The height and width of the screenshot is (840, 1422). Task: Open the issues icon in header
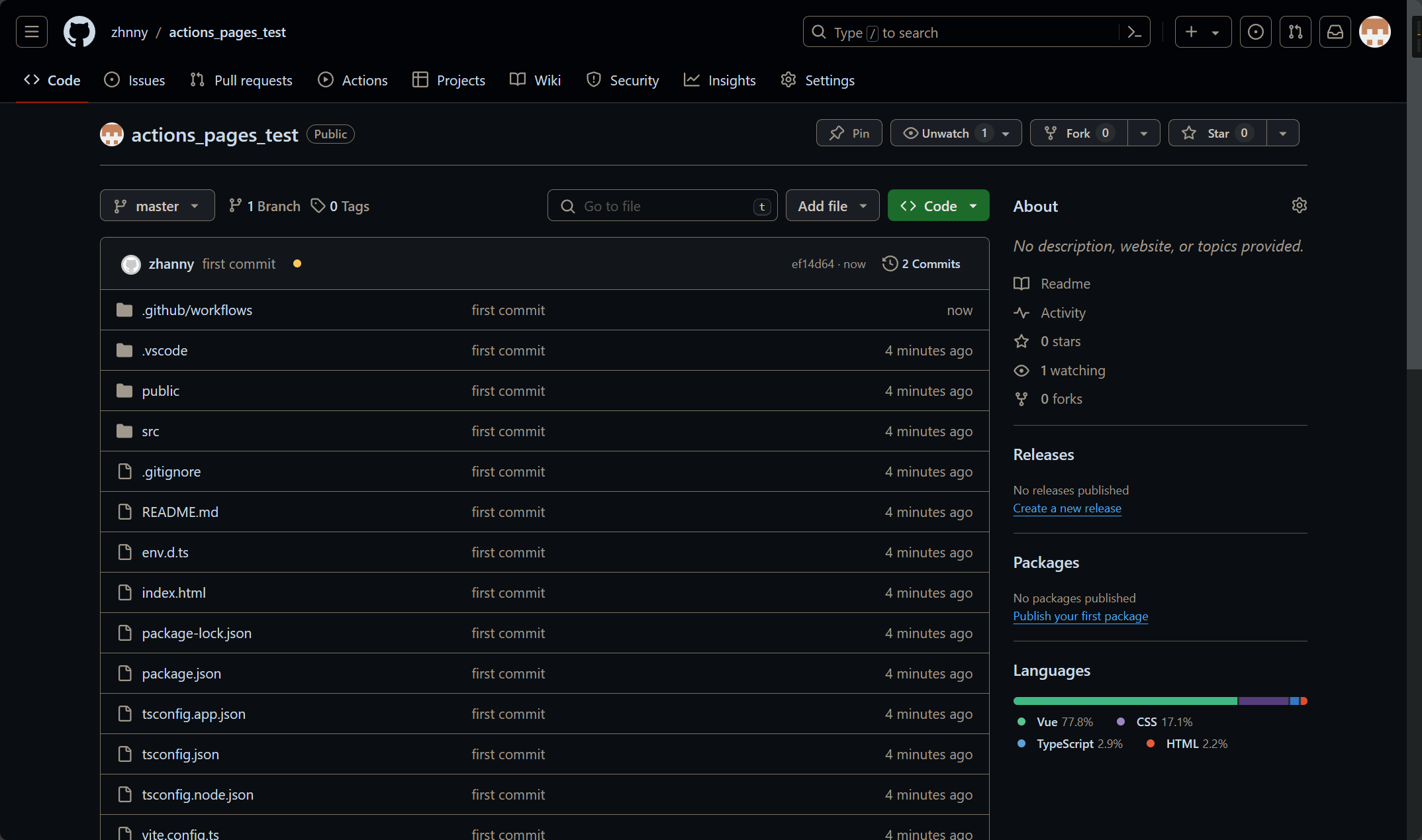tap(1255, 32)
